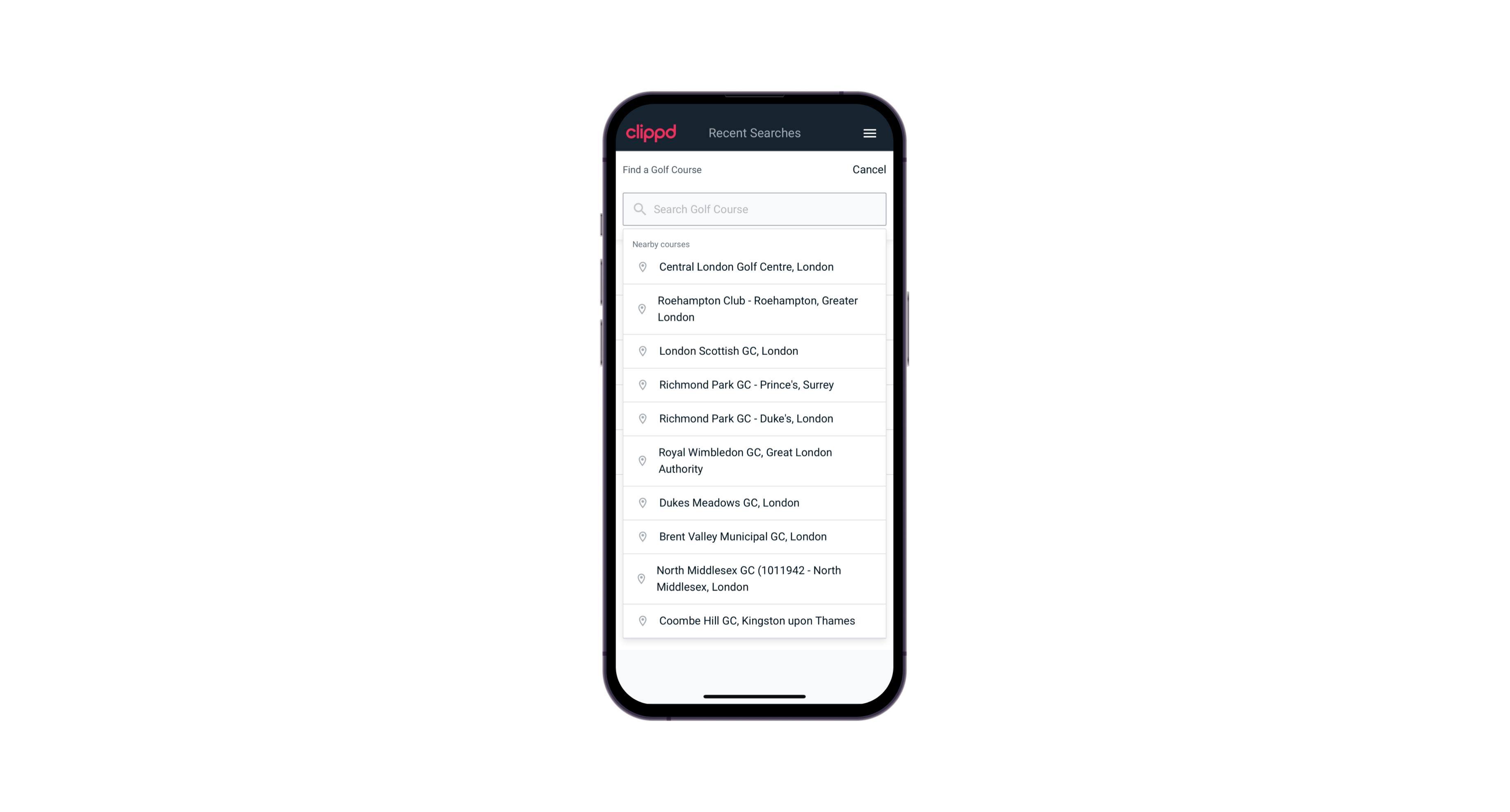Click the location pin icon for Coombe Hill GC
The image size is (1510, 812).
click(641, 621)
